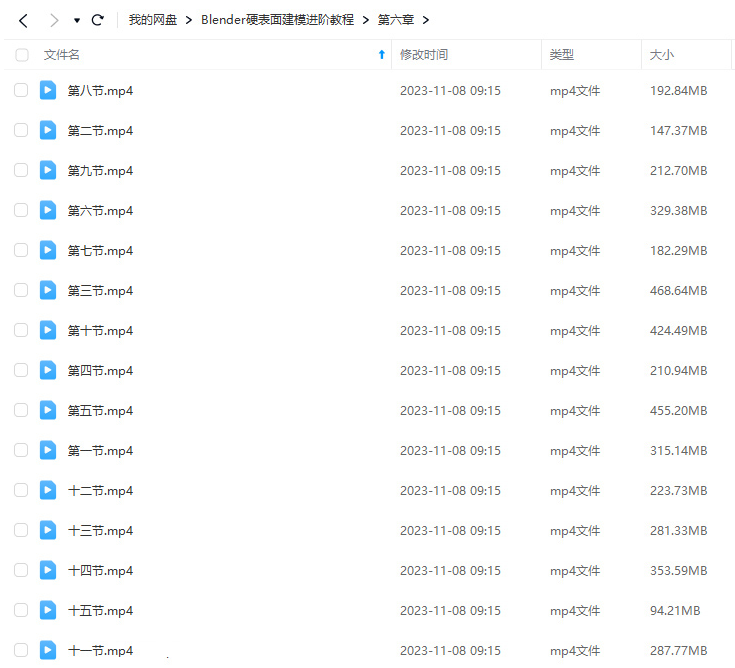The width and height of the screenshot is (735, 668).
Task: Select the file name 第一节.mp4
Action: 100,450
